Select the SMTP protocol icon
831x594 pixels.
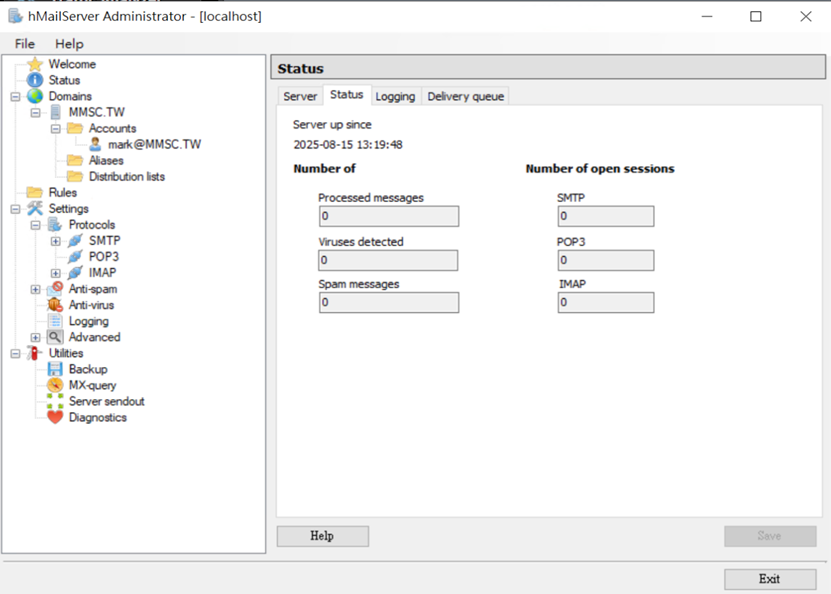(74, 240)
